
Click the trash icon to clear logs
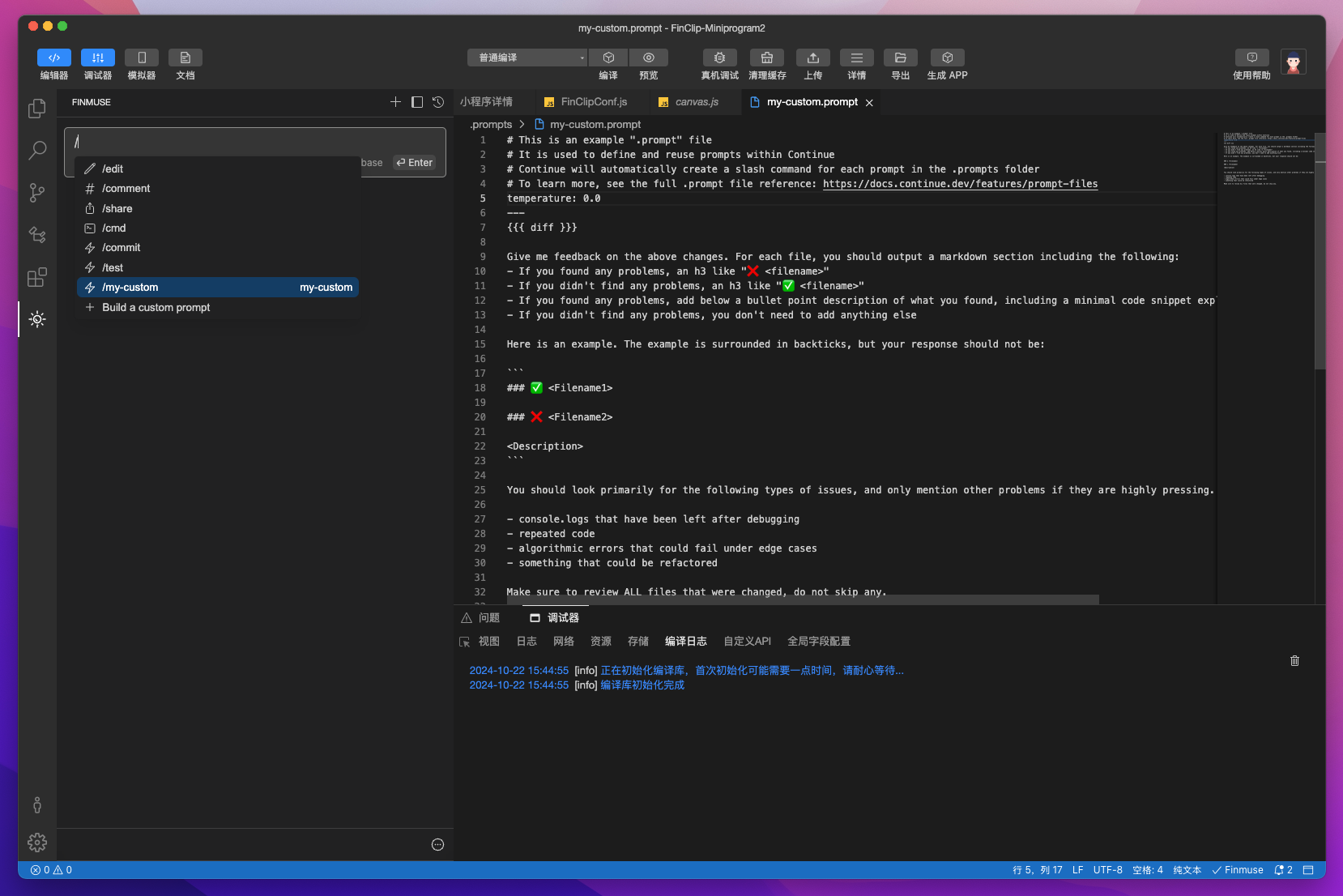tap(1294, 661)
